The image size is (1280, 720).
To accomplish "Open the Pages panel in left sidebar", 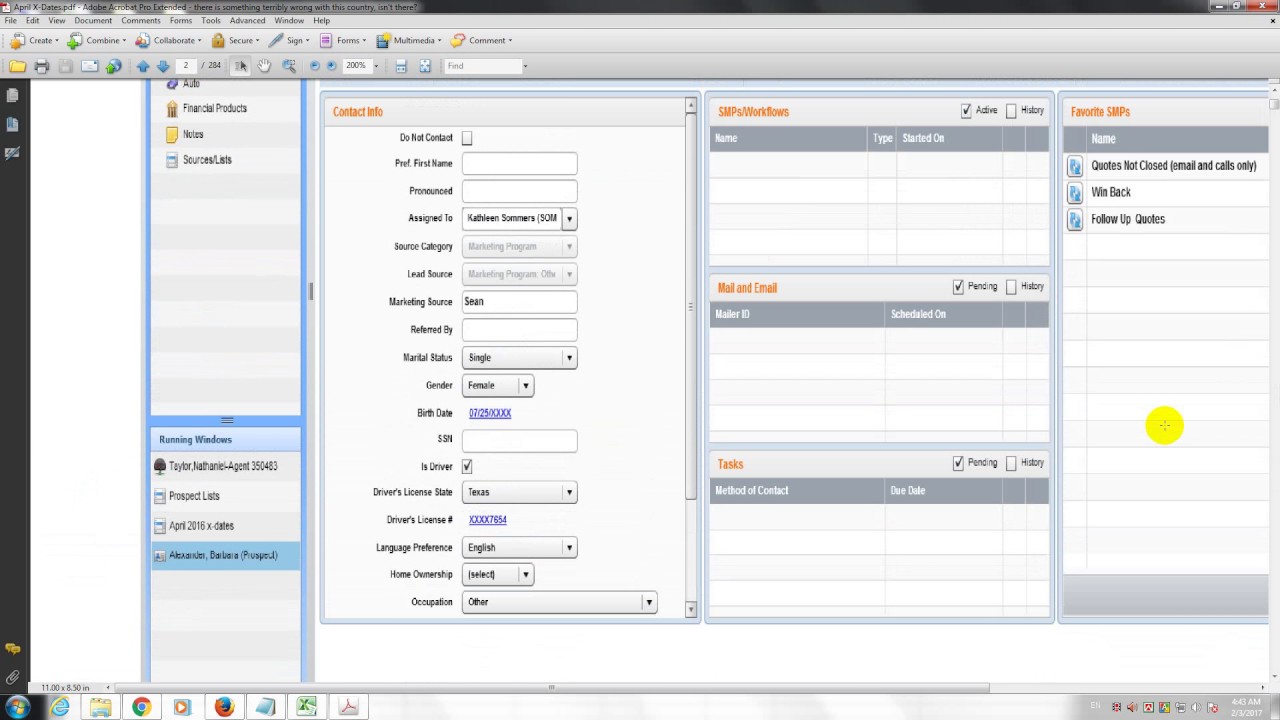I will [x=12, y=95].
